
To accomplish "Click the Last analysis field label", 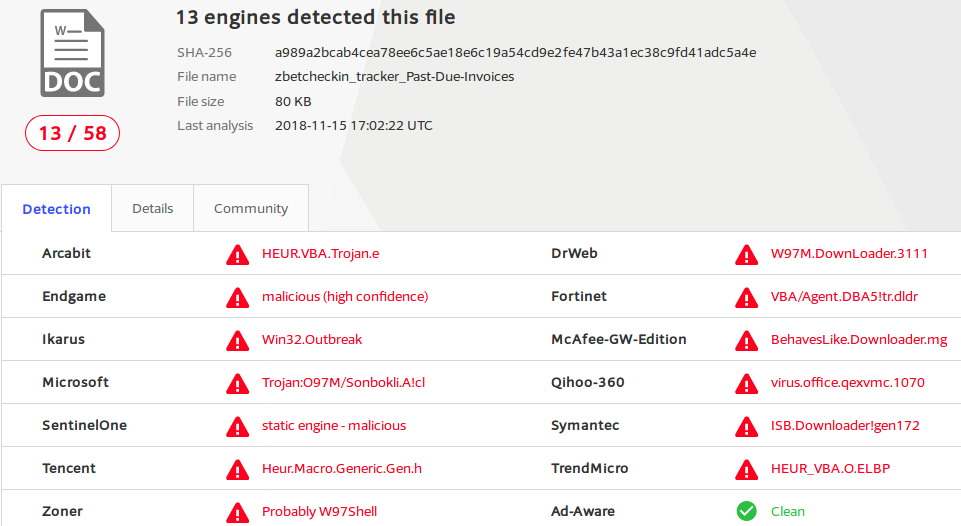I will 215,126.
